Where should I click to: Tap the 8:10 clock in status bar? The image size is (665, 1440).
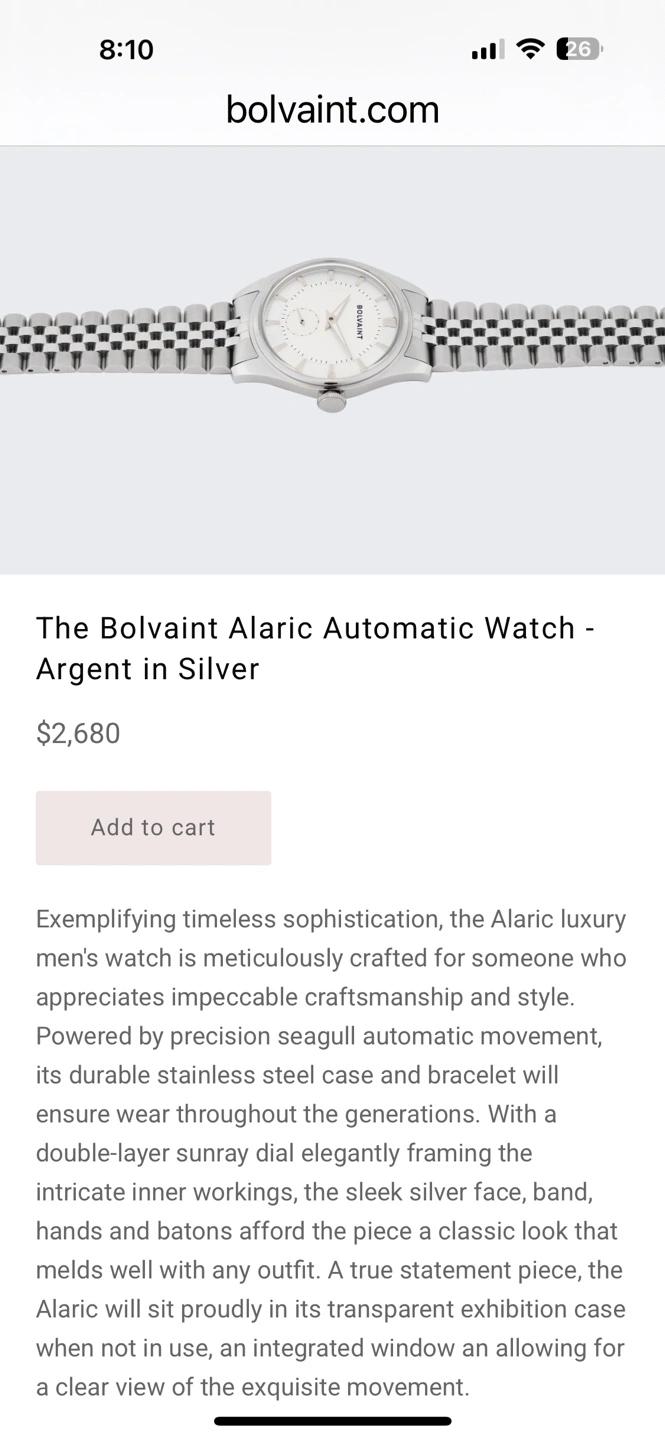[127, 50]
